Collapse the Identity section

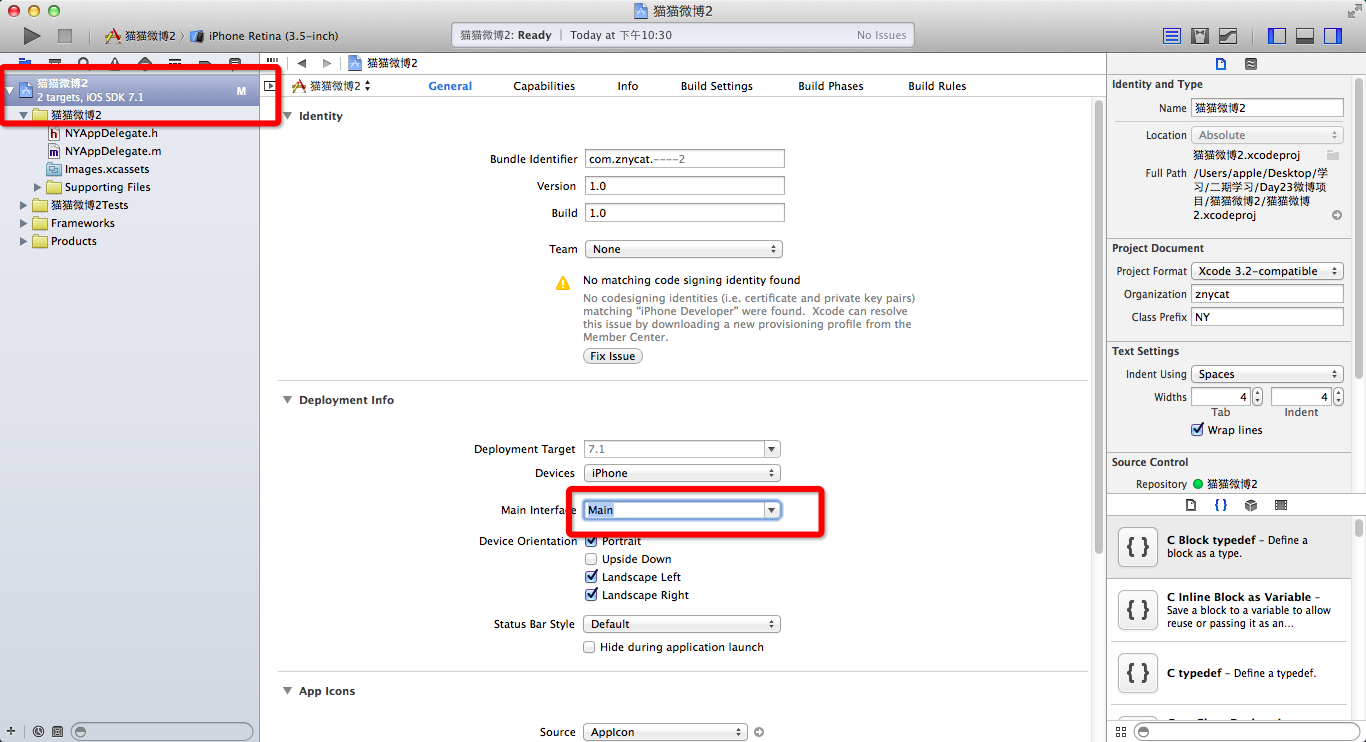point(288,116)
